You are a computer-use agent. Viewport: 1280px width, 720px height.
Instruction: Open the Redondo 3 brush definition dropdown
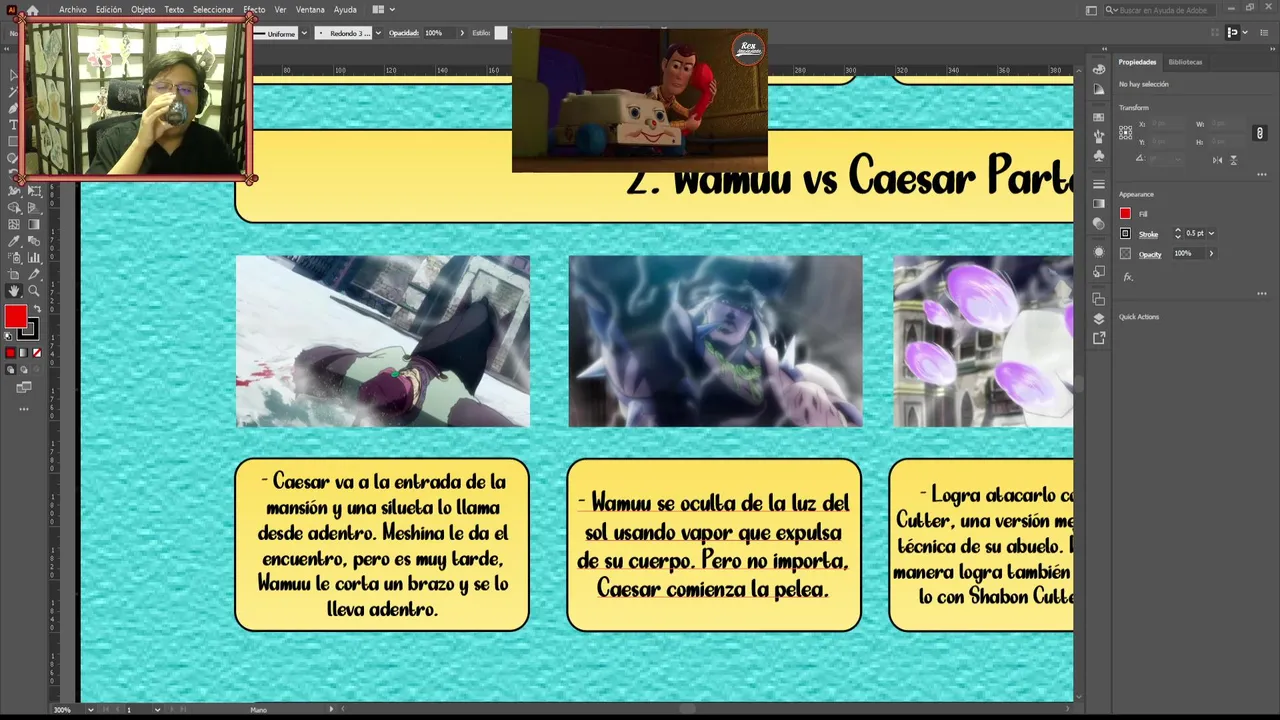pos(377,33)
